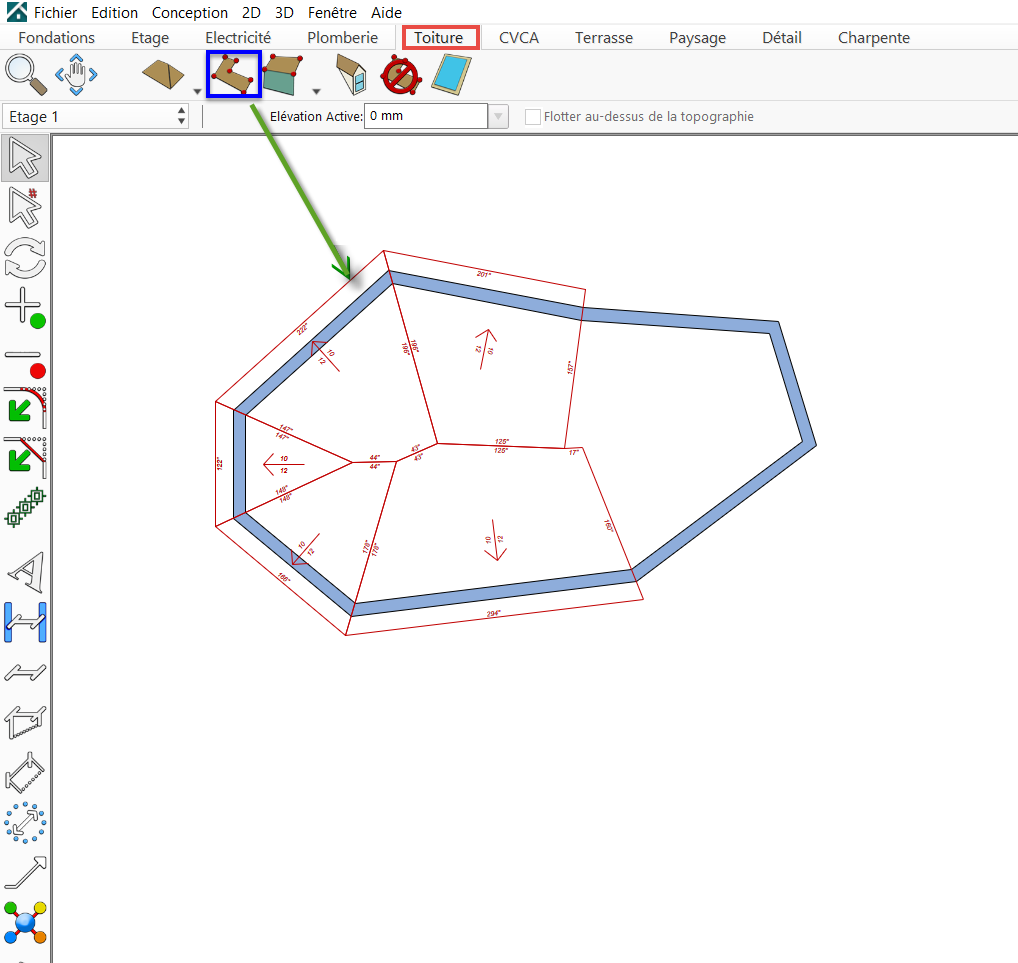Viewport: 1018px width, 963px height.
Task: Click the plus with green dot tool
Action: tap(25, 308)
